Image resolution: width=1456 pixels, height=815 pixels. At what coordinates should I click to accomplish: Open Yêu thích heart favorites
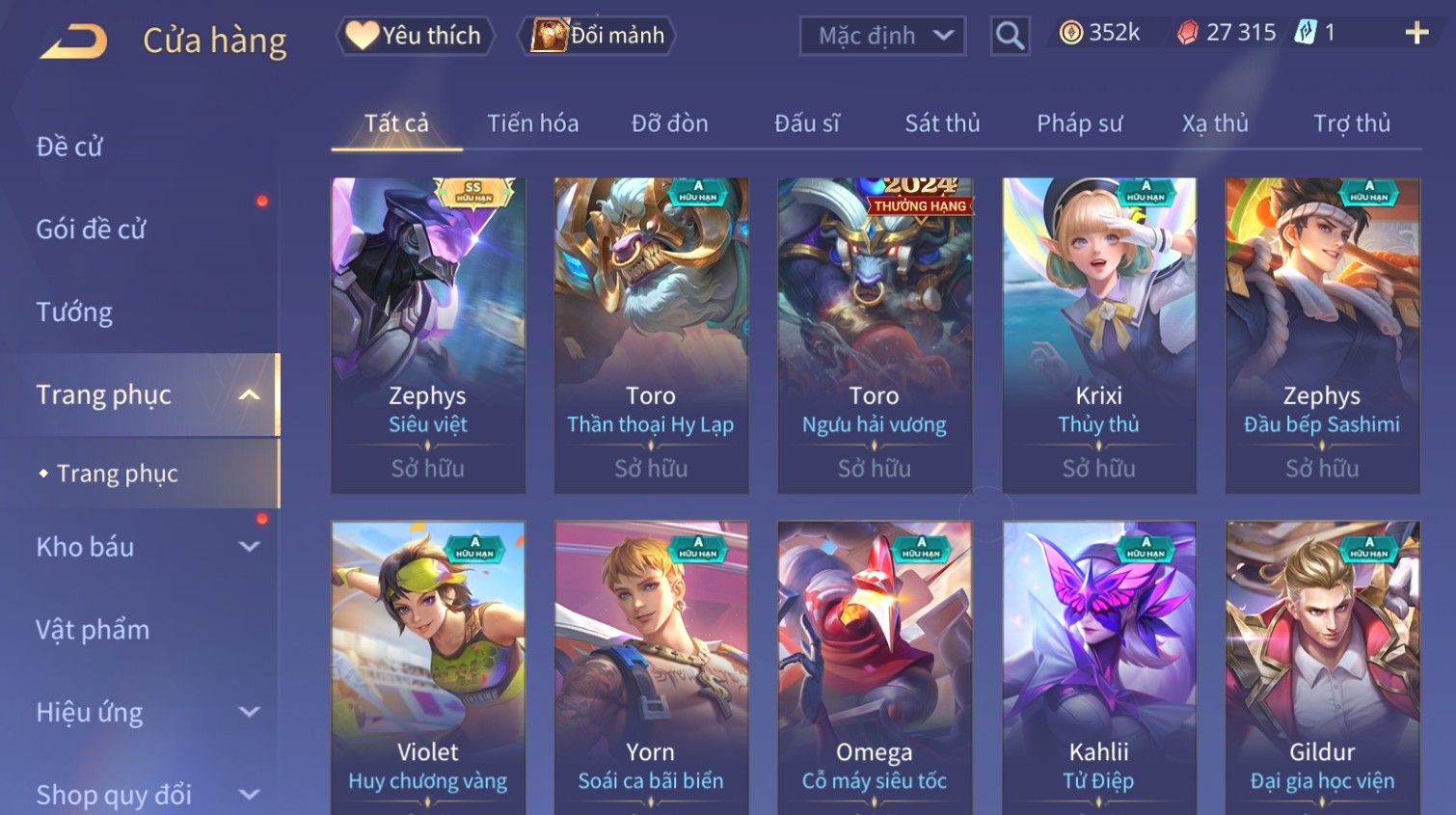point(415,36)
